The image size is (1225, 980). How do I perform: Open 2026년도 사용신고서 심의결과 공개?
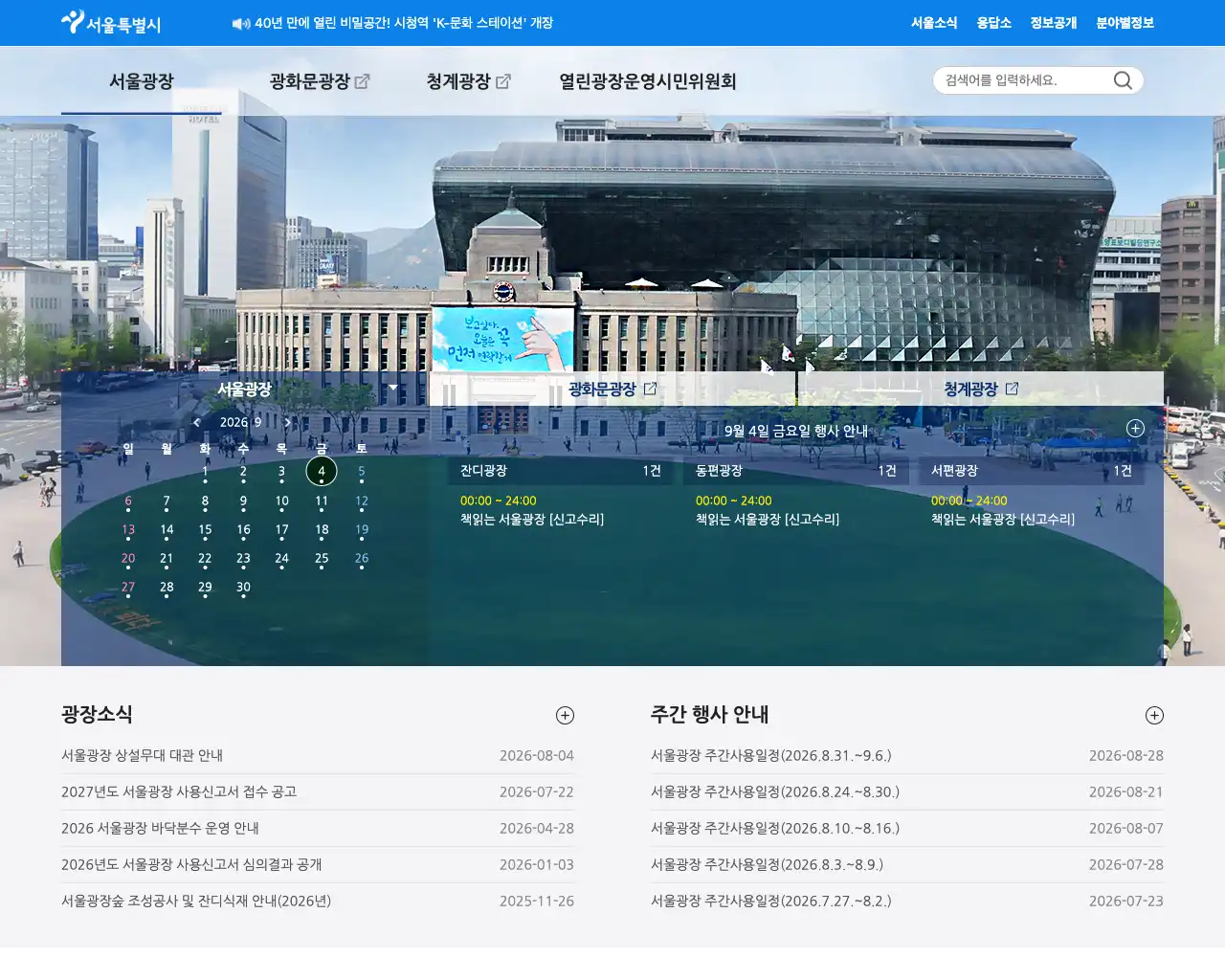(191, 864)
